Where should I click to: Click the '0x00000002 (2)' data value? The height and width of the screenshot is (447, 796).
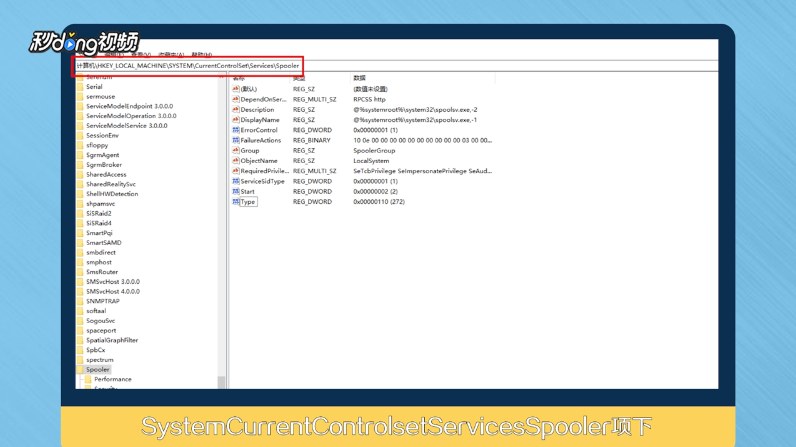(375, 191)
